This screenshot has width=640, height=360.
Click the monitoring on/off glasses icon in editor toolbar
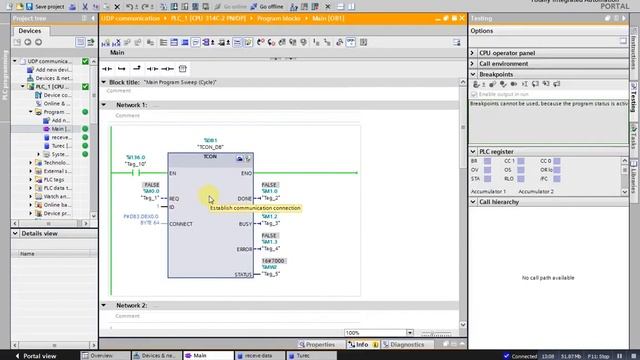click(x=351, y=42)
